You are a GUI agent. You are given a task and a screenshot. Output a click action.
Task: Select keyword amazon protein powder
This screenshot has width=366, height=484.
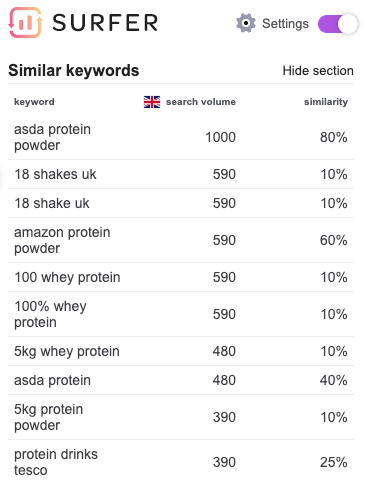click(62, 240)
